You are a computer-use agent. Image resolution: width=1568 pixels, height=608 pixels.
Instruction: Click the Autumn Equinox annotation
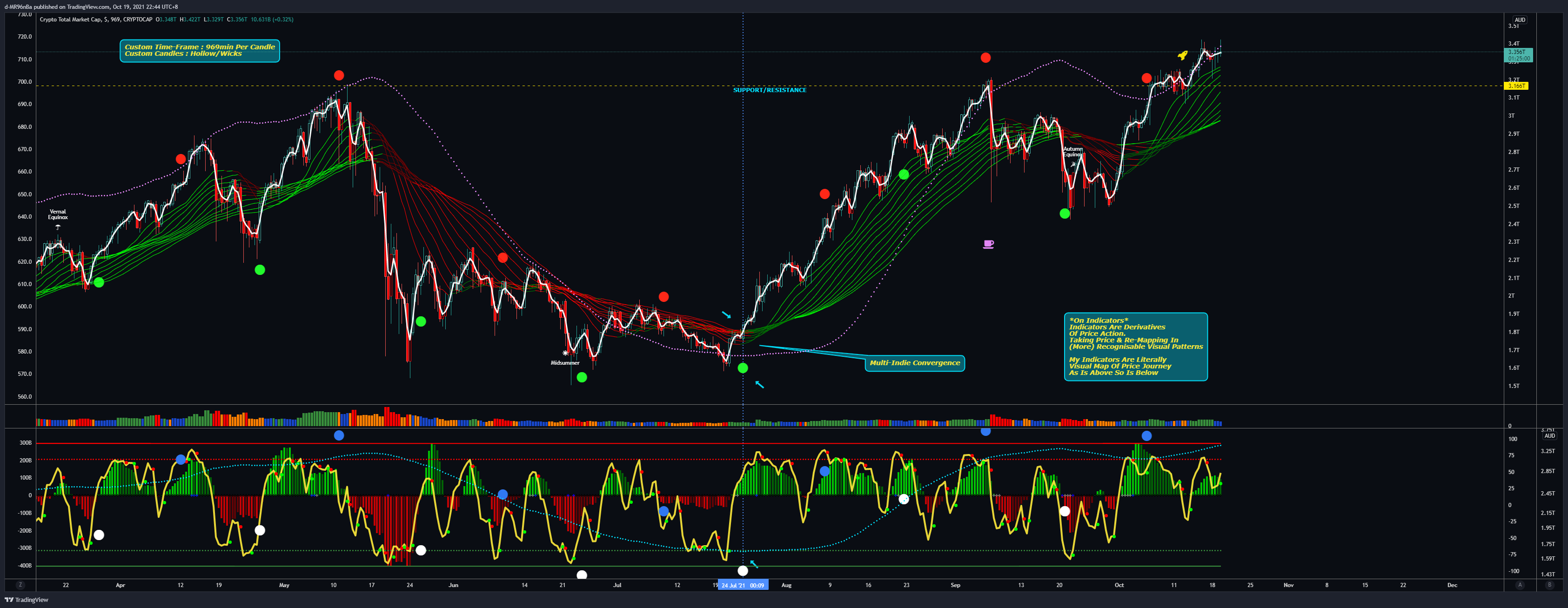1073,152
